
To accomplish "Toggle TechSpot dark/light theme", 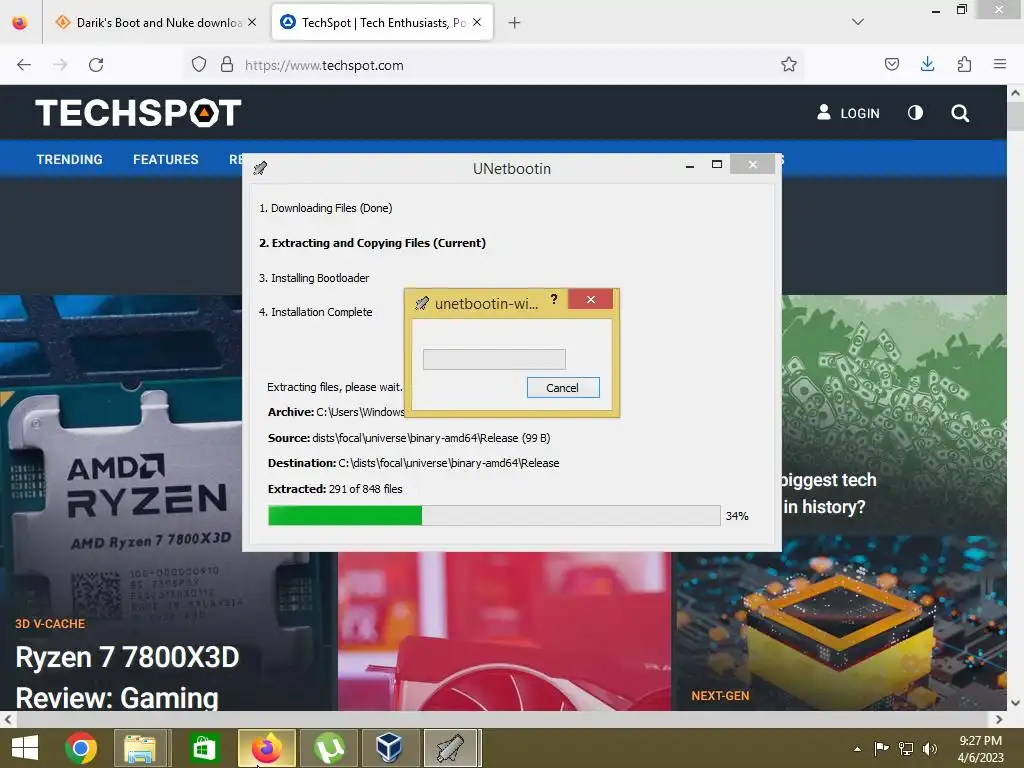I will tap(916, 113).
